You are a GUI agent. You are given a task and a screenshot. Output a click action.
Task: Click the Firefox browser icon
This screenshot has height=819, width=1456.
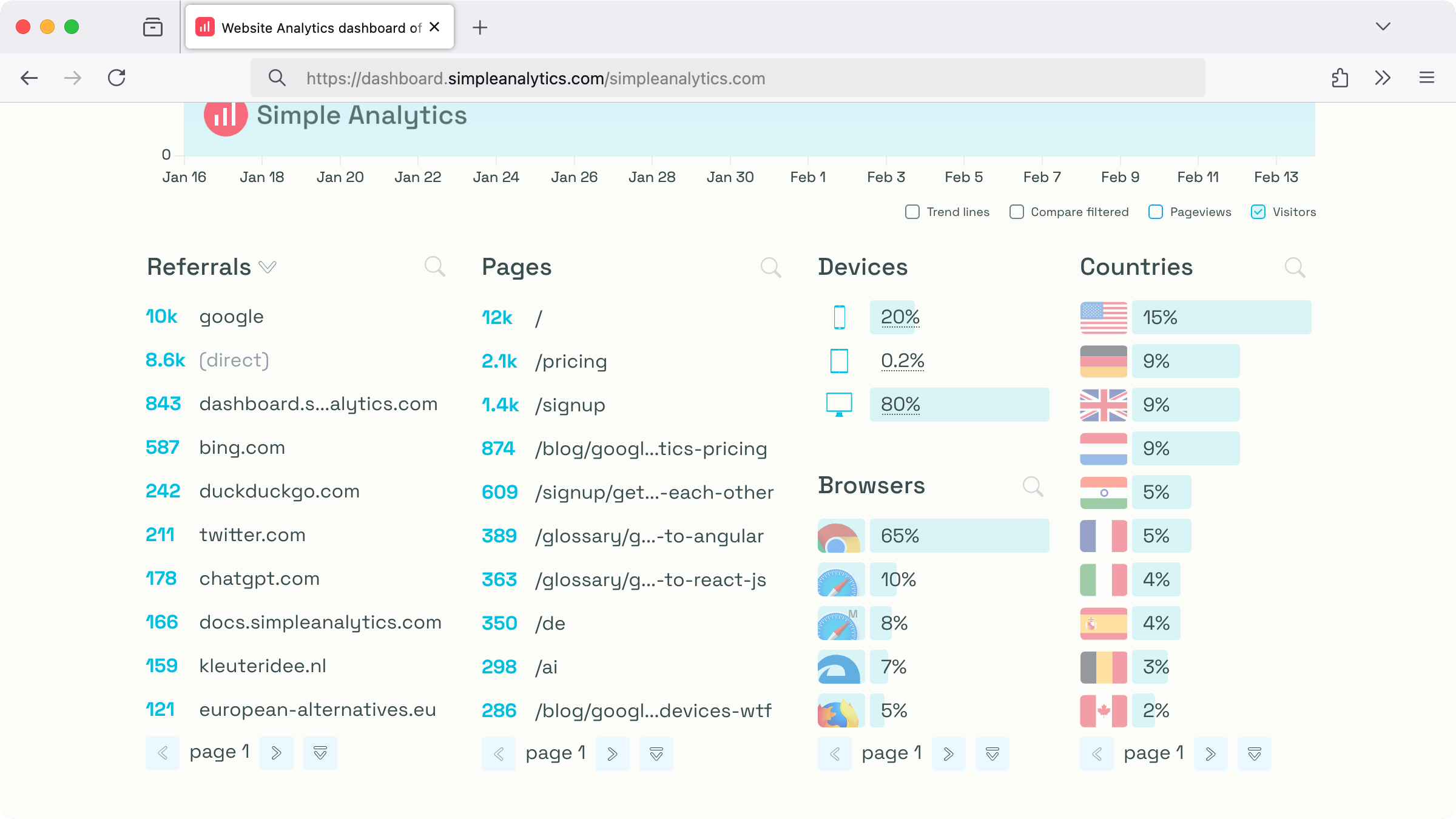pyautogui.click(x=841, y=710)
